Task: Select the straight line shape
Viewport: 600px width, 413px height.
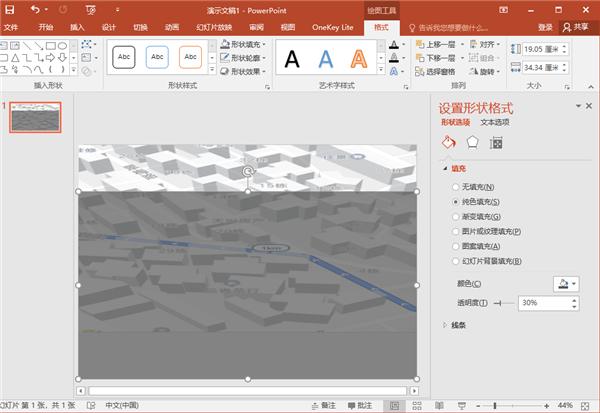Action: 27,46
